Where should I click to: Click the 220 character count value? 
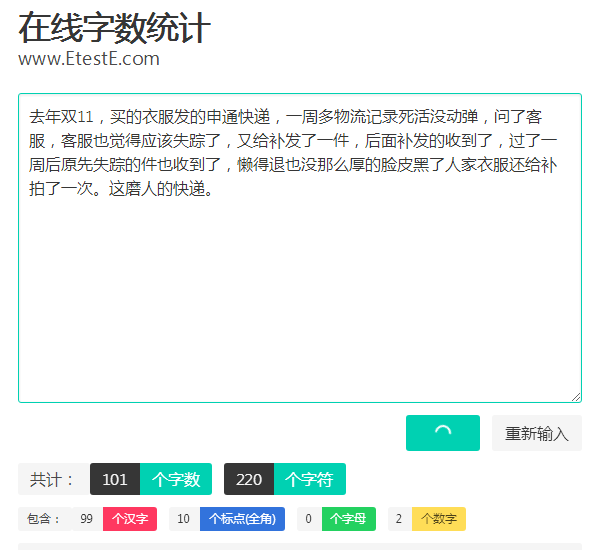pos(249,479)
